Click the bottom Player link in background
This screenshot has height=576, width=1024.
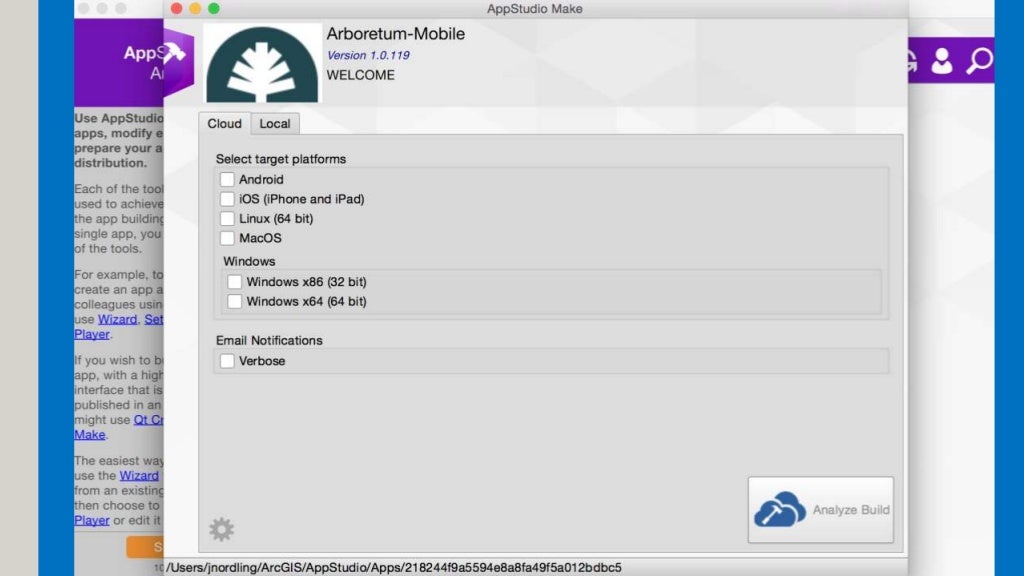coord(91,520)
